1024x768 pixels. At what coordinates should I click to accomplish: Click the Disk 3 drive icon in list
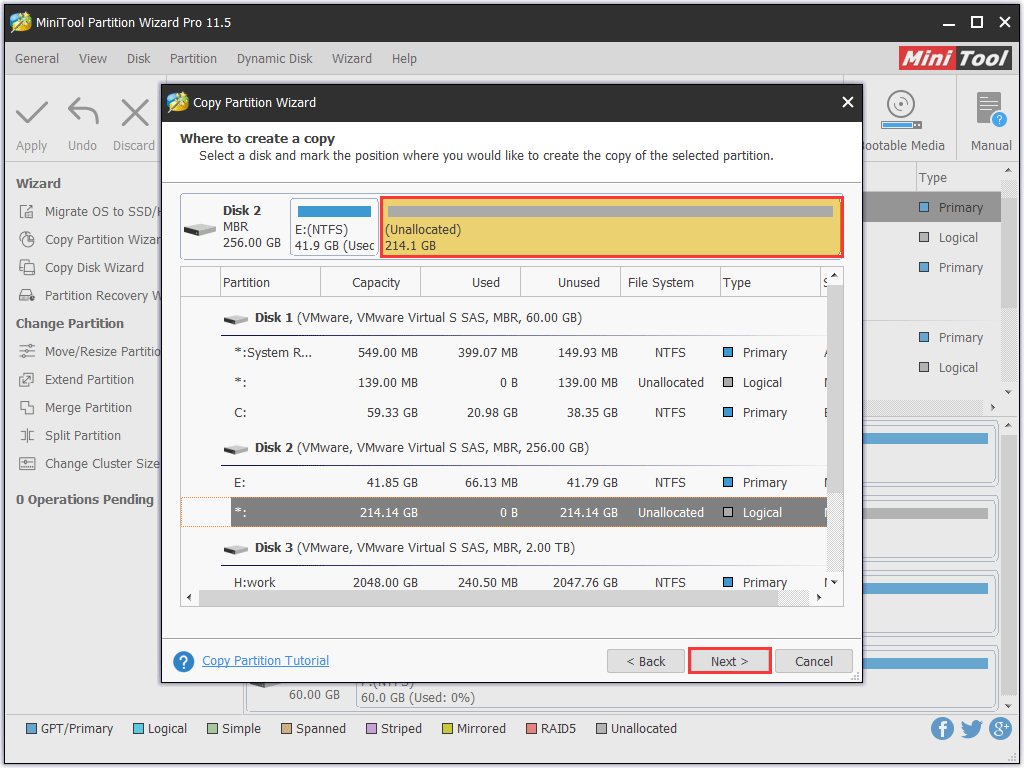pos(235,549)
